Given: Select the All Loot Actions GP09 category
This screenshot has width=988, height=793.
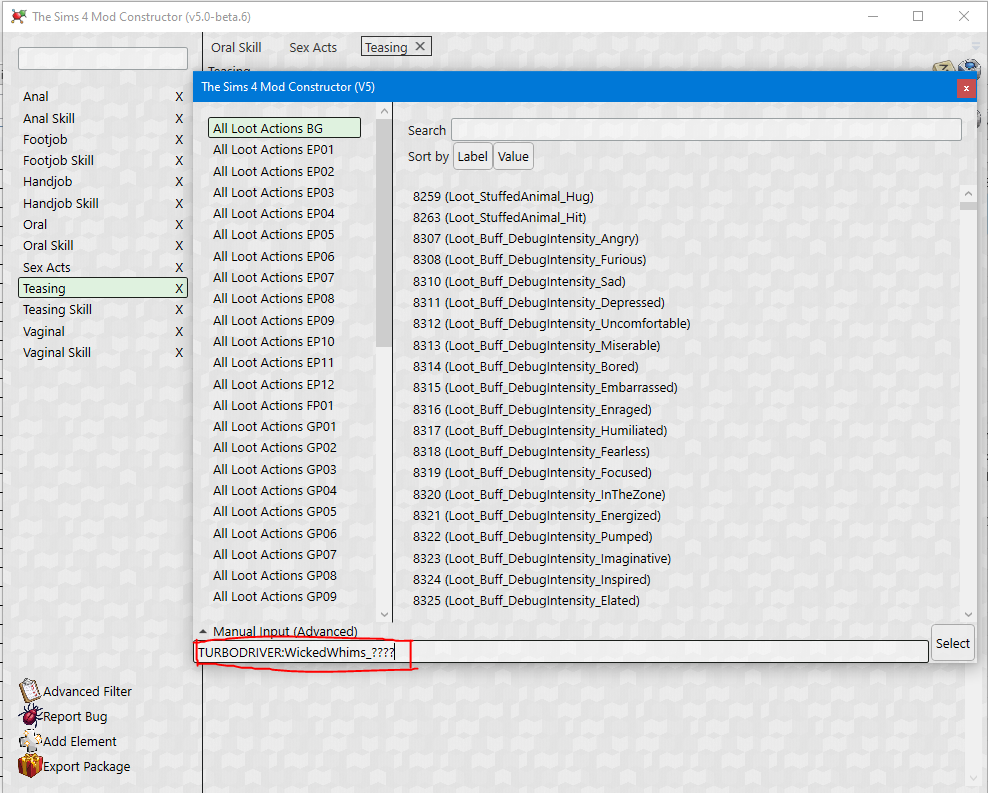Looking at the screenshot, I should pyautogui.click(x=275, y=596).
